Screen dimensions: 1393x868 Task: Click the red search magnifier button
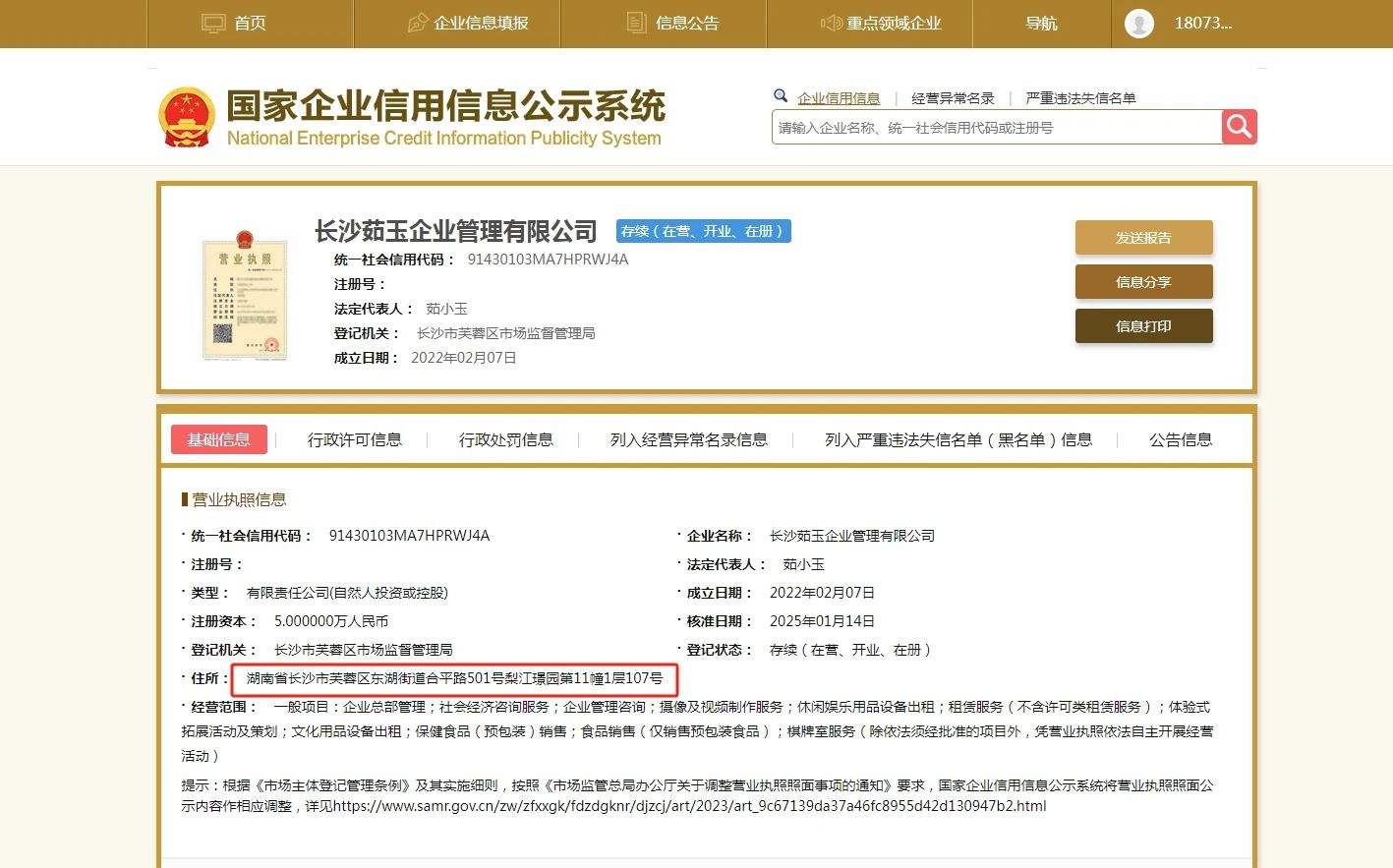pyautogui.click(x=1239, y=127)
